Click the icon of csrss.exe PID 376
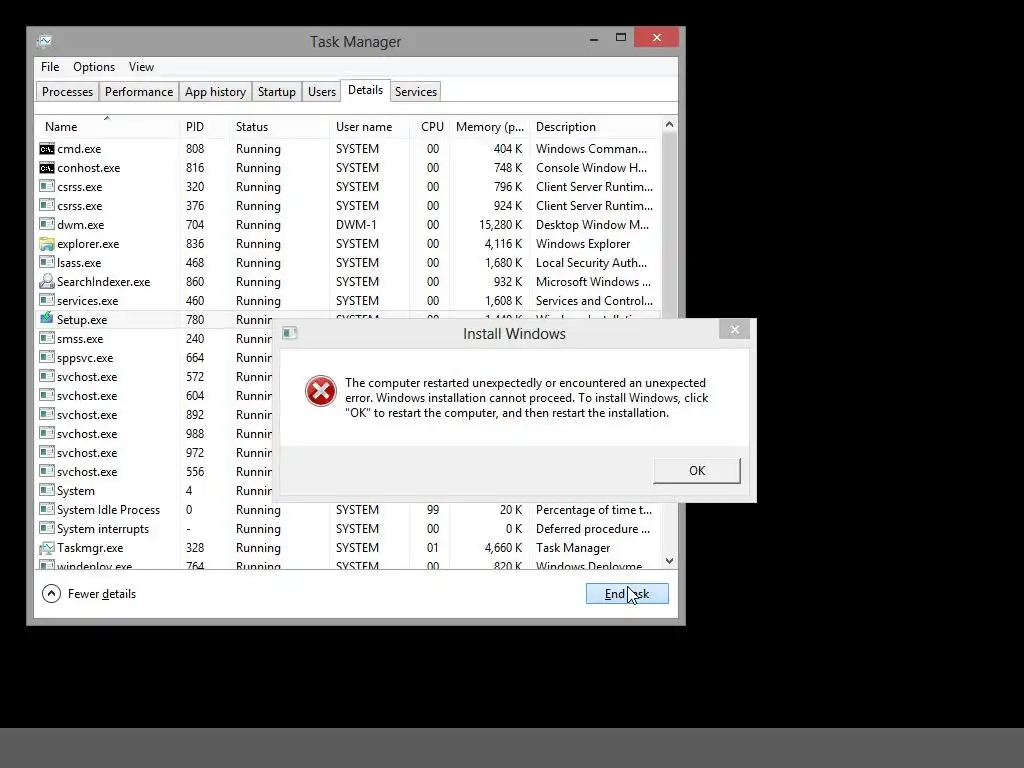 pos(46,206)
